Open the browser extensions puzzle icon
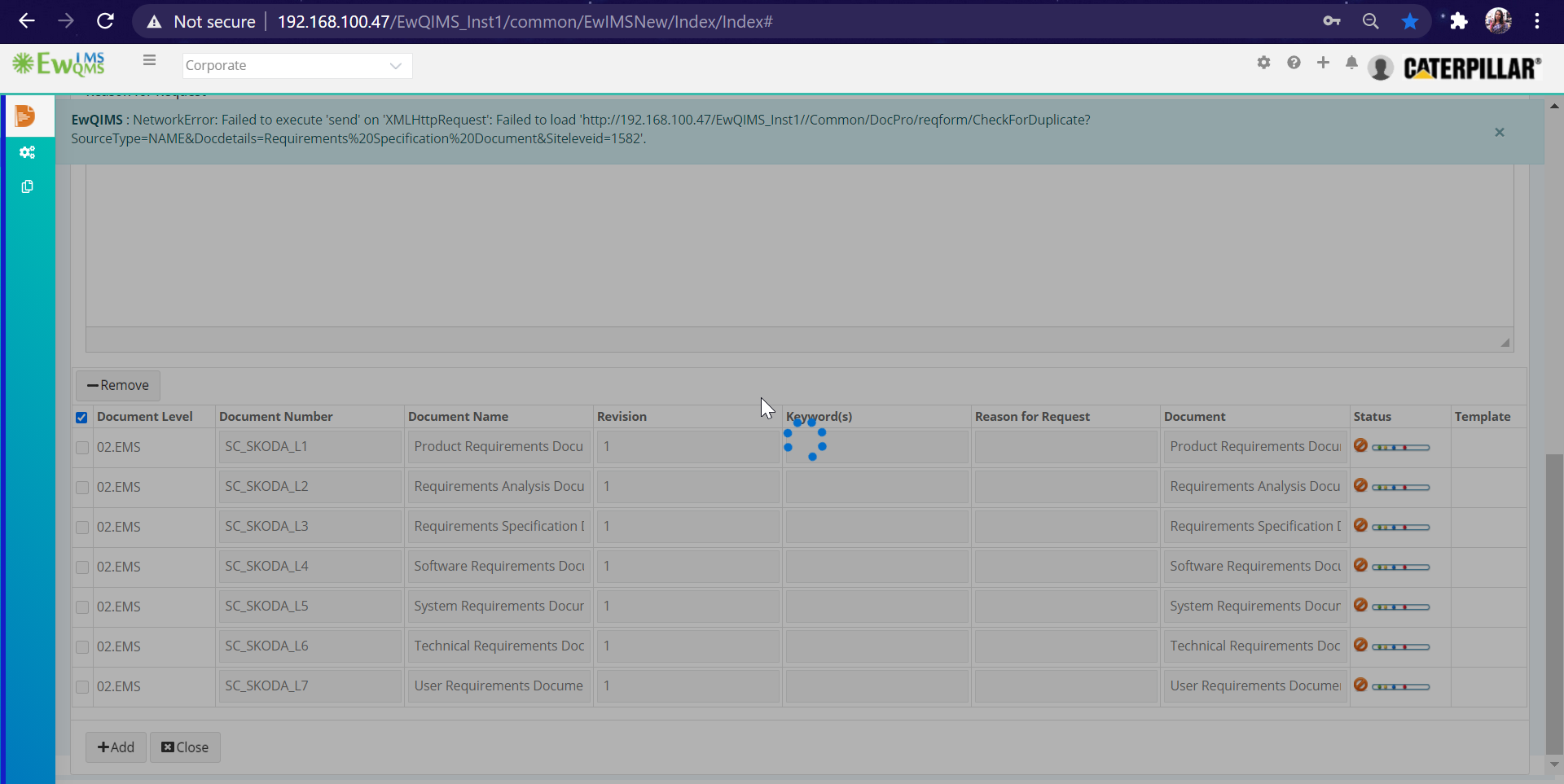The height and width of the screenshot is (784, 1564). [x=1459, y=21]
